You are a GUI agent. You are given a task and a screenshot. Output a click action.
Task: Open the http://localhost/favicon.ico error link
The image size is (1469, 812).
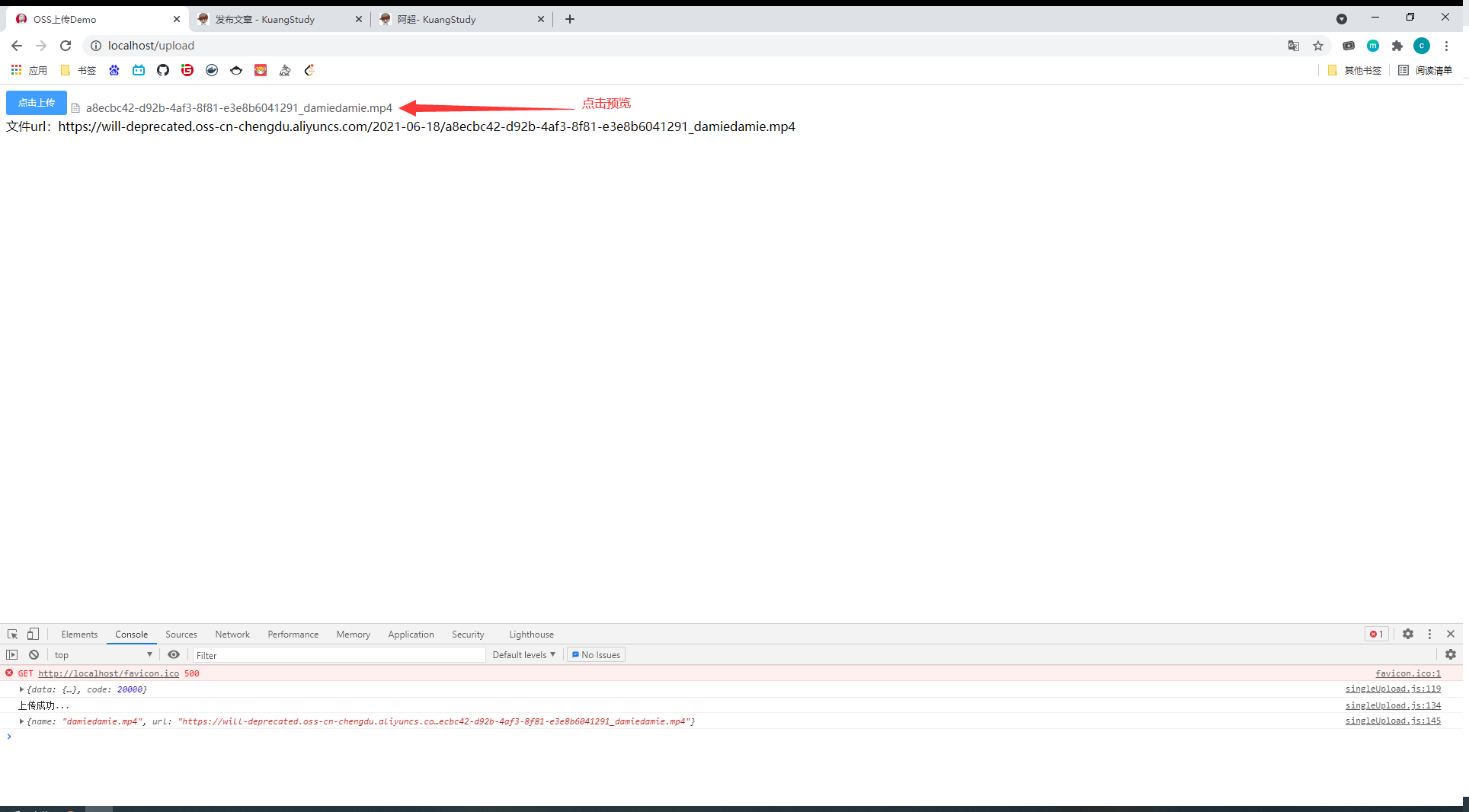pyautogui.click(x=108, y=673)
